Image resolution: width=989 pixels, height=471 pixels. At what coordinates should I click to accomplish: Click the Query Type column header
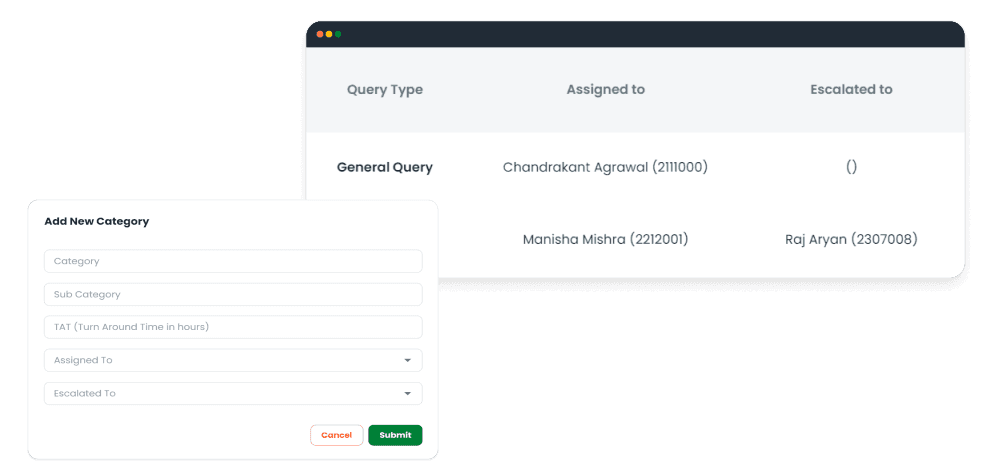(385, 90)
